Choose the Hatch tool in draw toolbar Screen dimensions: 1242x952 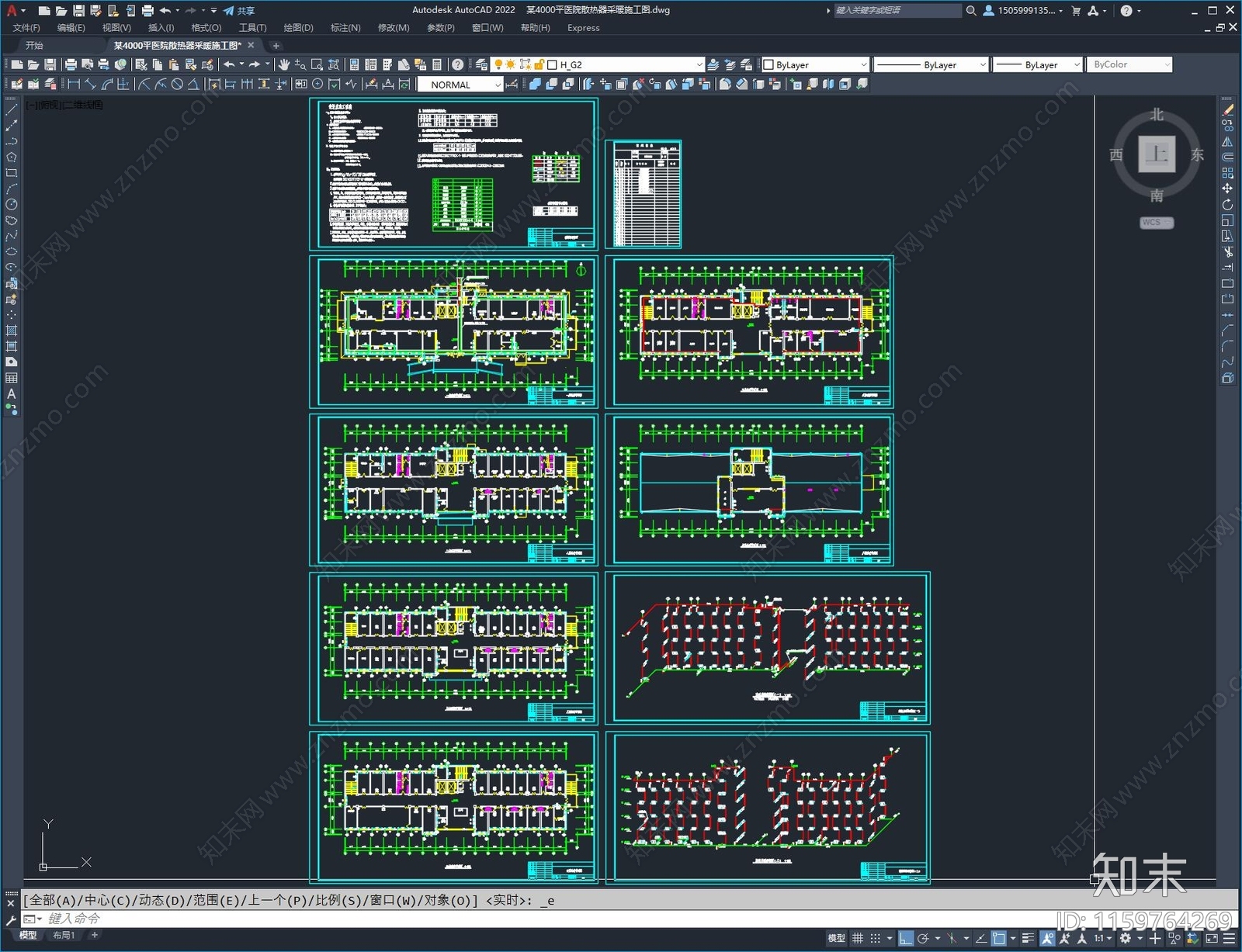pyautogui.click(x=11, y=331)
